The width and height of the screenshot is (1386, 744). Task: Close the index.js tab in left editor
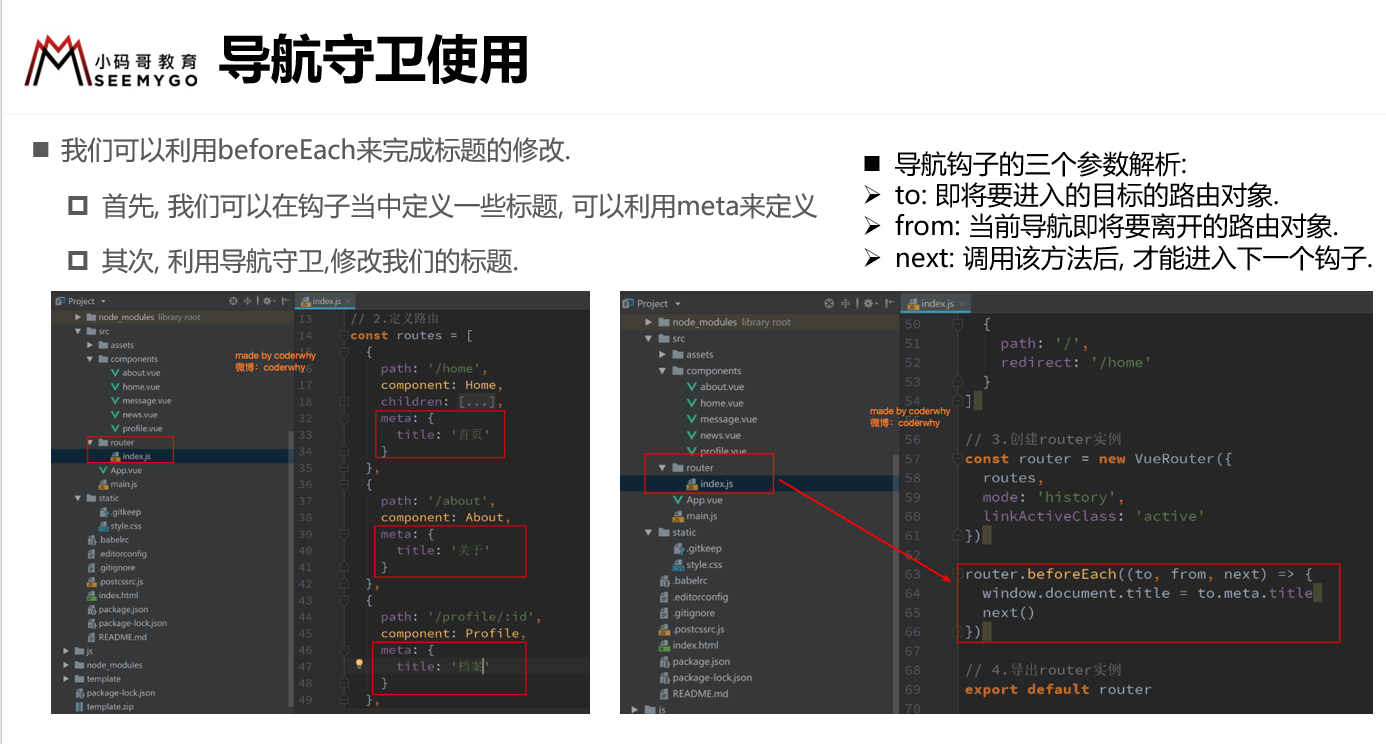[x=346, y=301]
